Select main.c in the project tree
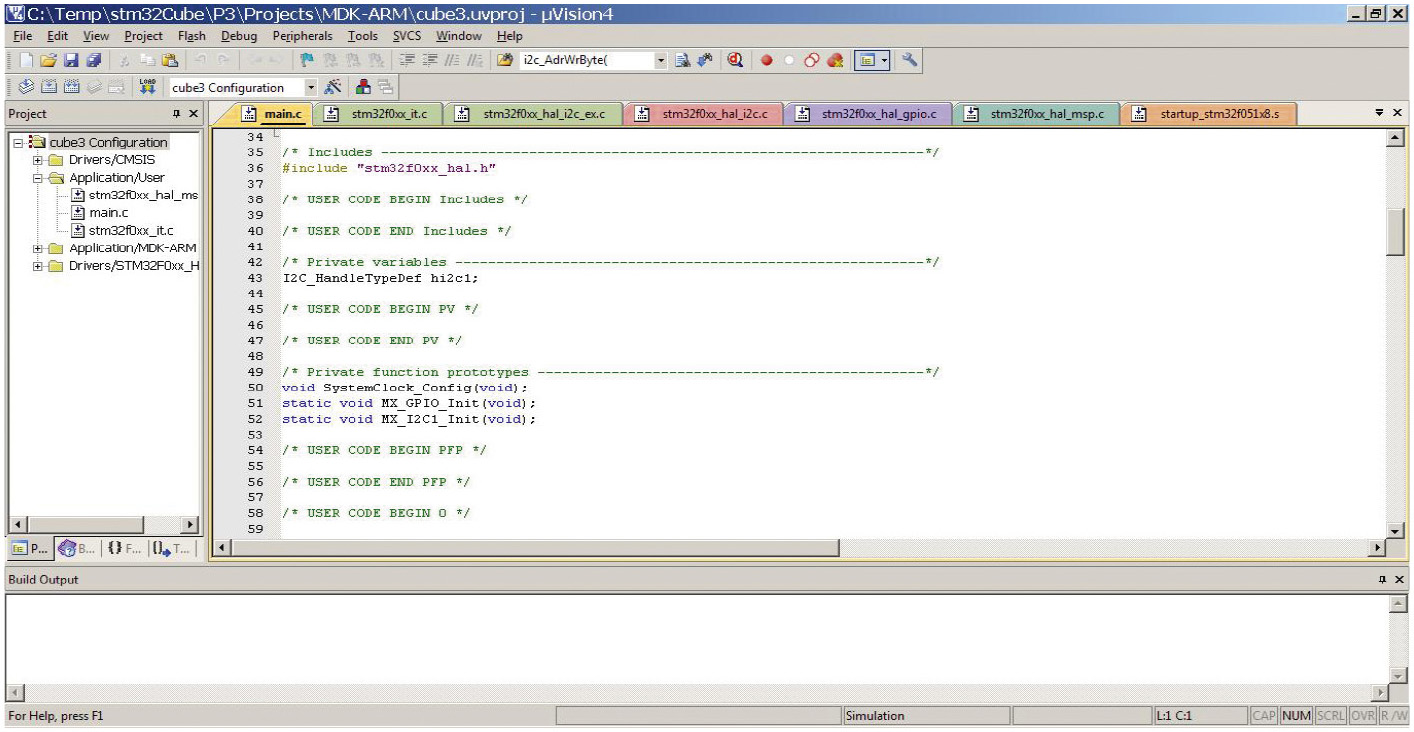This screenshot has height=732, width=1414. (108, 213)
